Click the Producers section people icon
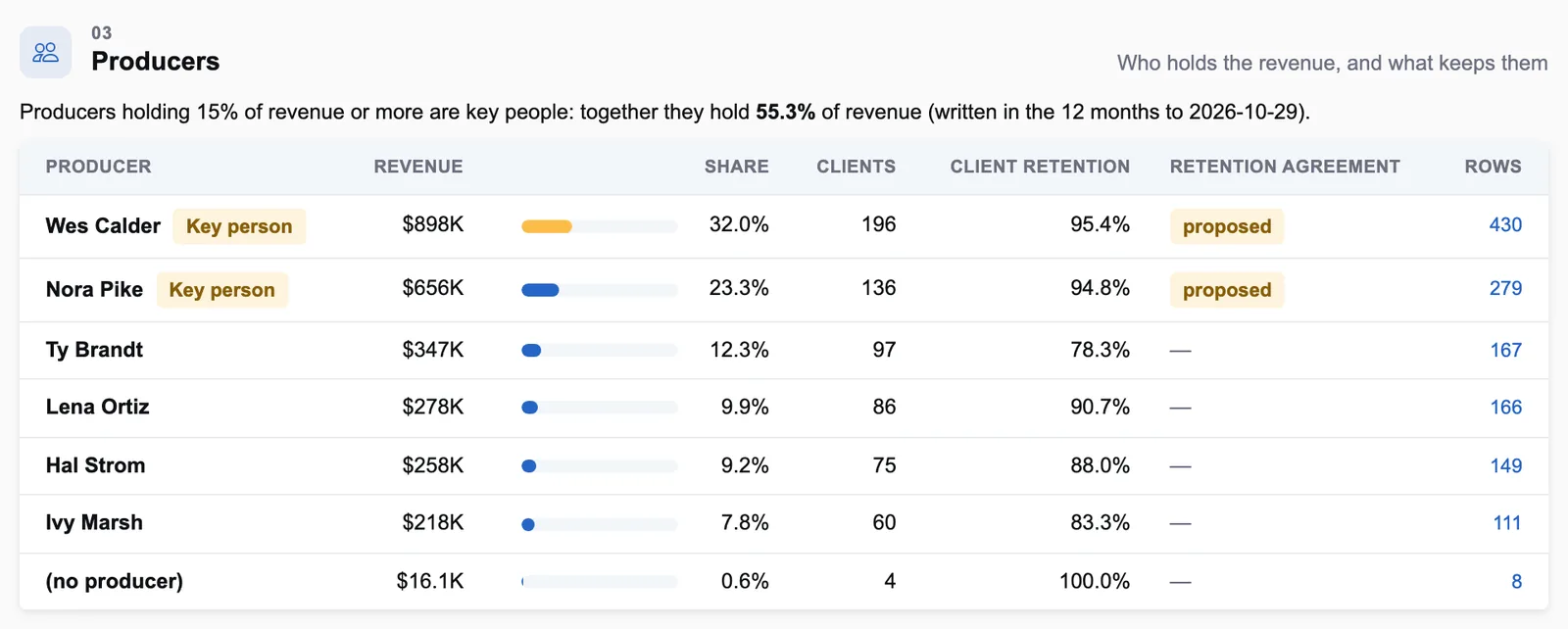The height and width of the screenshot is (629, 1568). pyautogui.click(x=45, y=52)
